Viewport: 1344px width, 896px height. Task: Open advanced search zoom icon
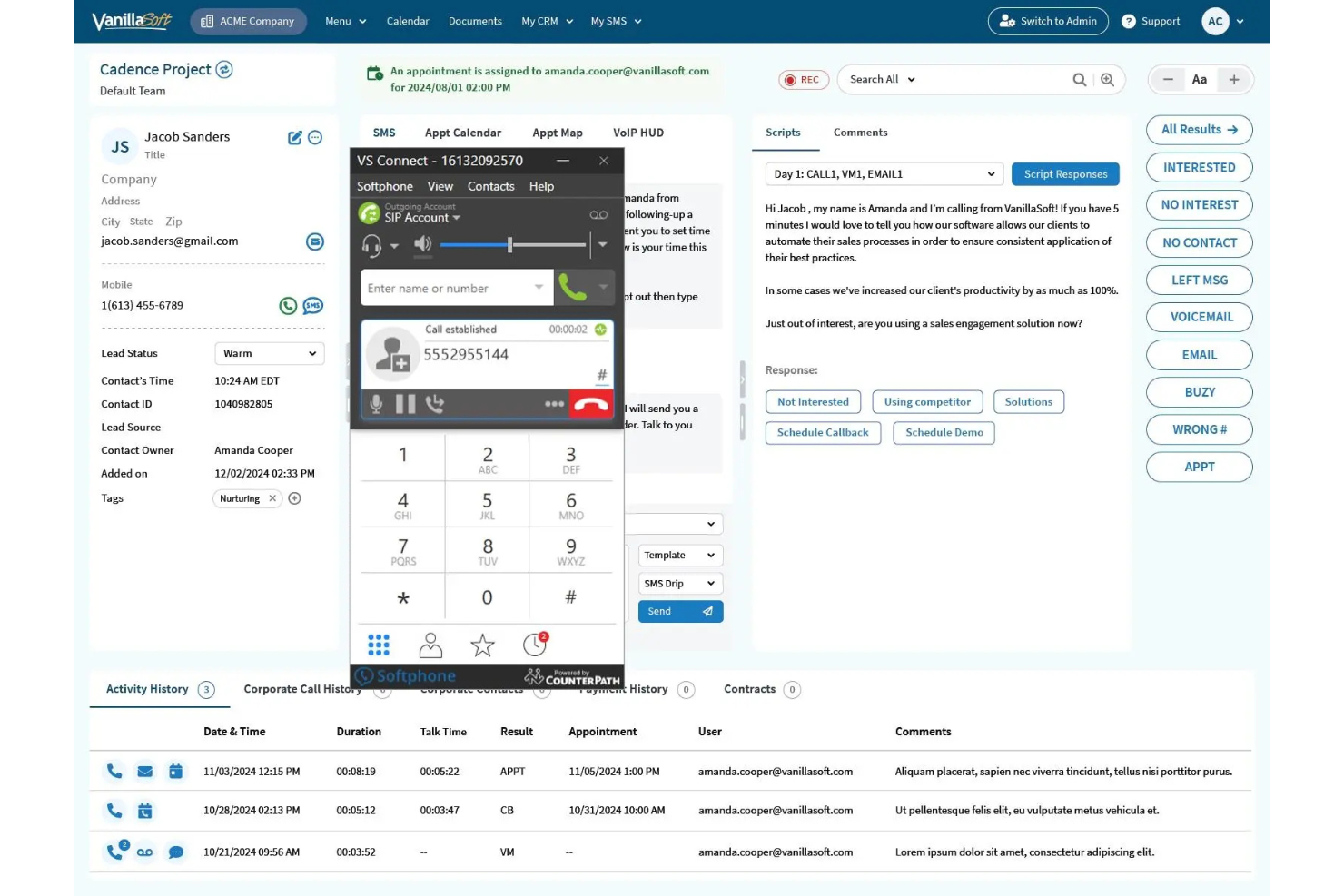tap(1107, 80)
